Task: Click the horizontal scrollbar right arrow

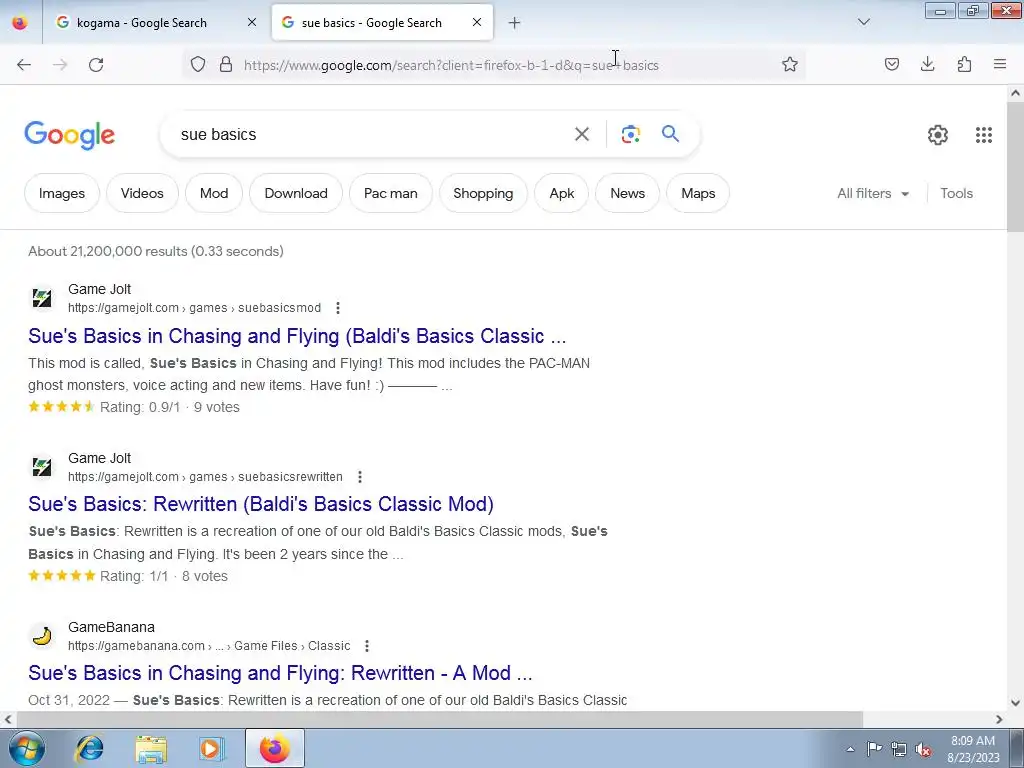Action: tap(999, 720)
